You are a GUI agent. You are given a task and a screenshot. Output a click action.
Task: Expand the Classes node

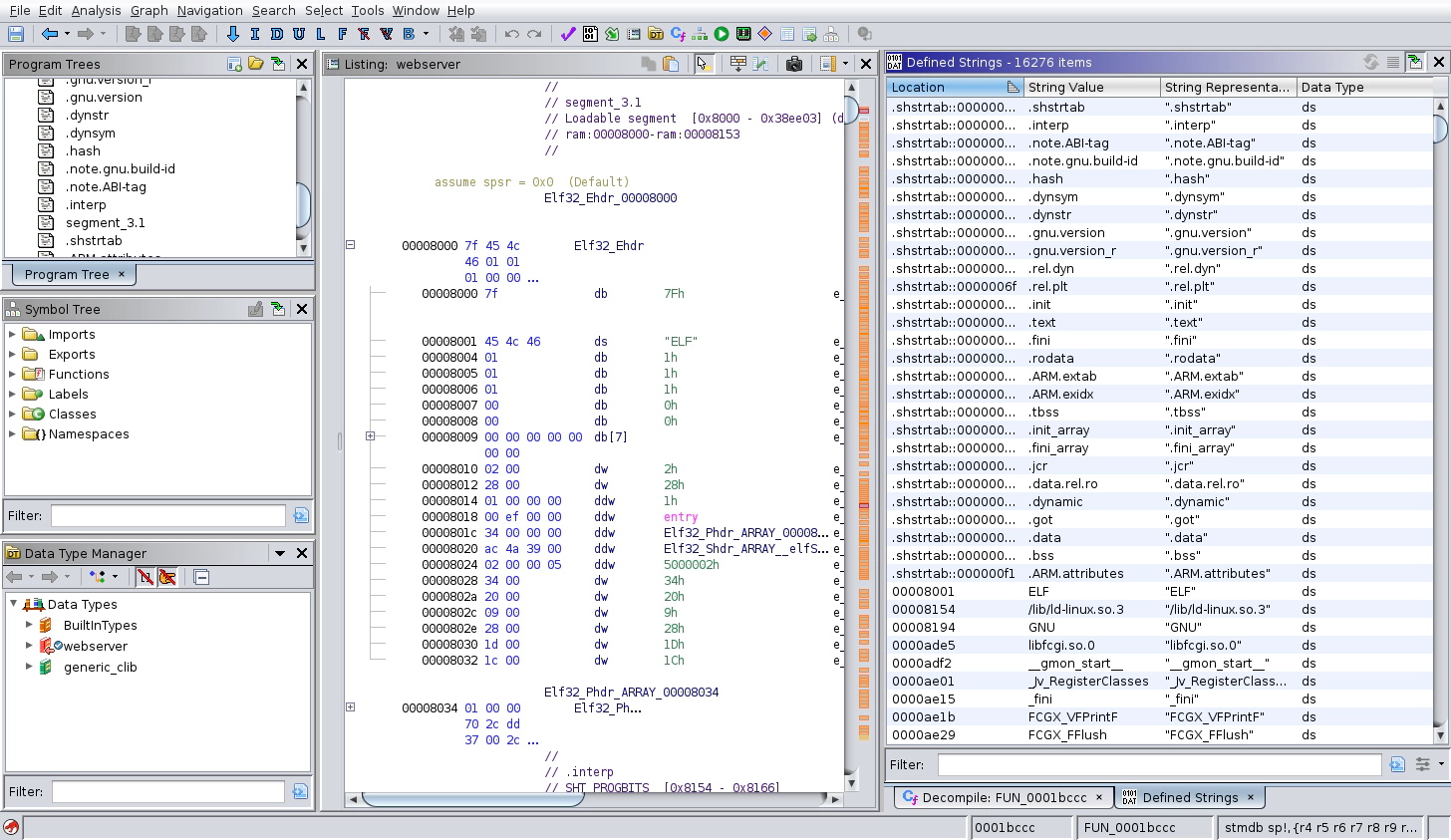pyautogui.click(x=13, y=415)
